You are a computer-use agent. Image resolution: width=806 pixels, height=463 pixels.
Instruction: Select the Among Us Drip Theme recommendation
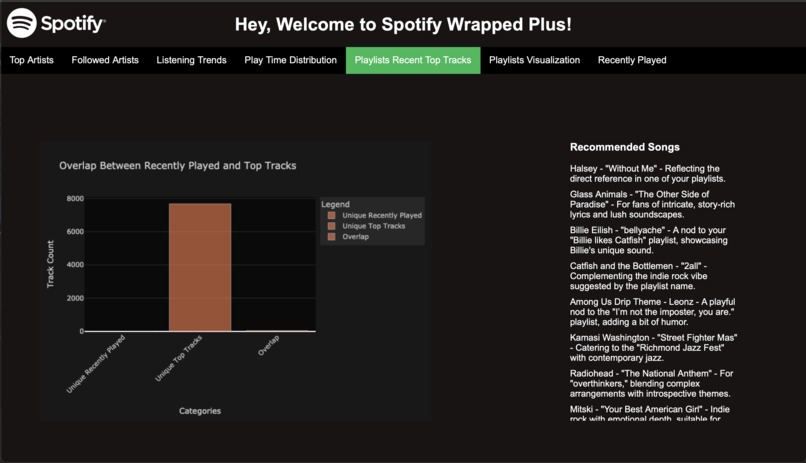click(652, 312)
